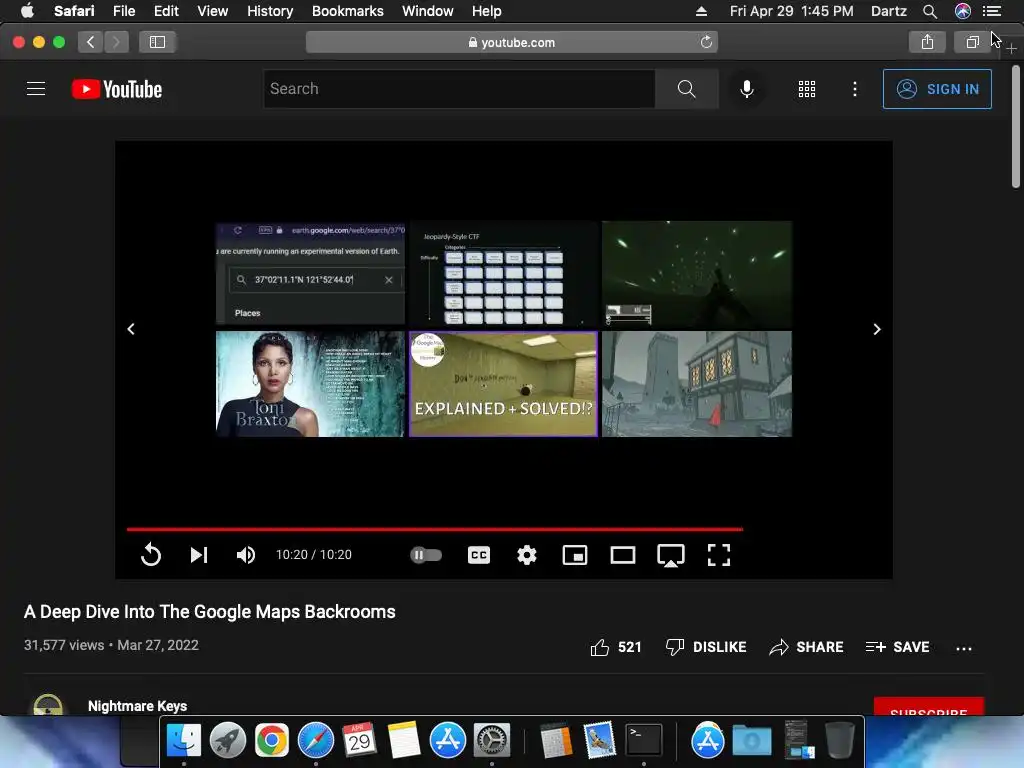Open System Preferences from the Dock
The height and width of the screenshot is (768, 1024).
491,740
